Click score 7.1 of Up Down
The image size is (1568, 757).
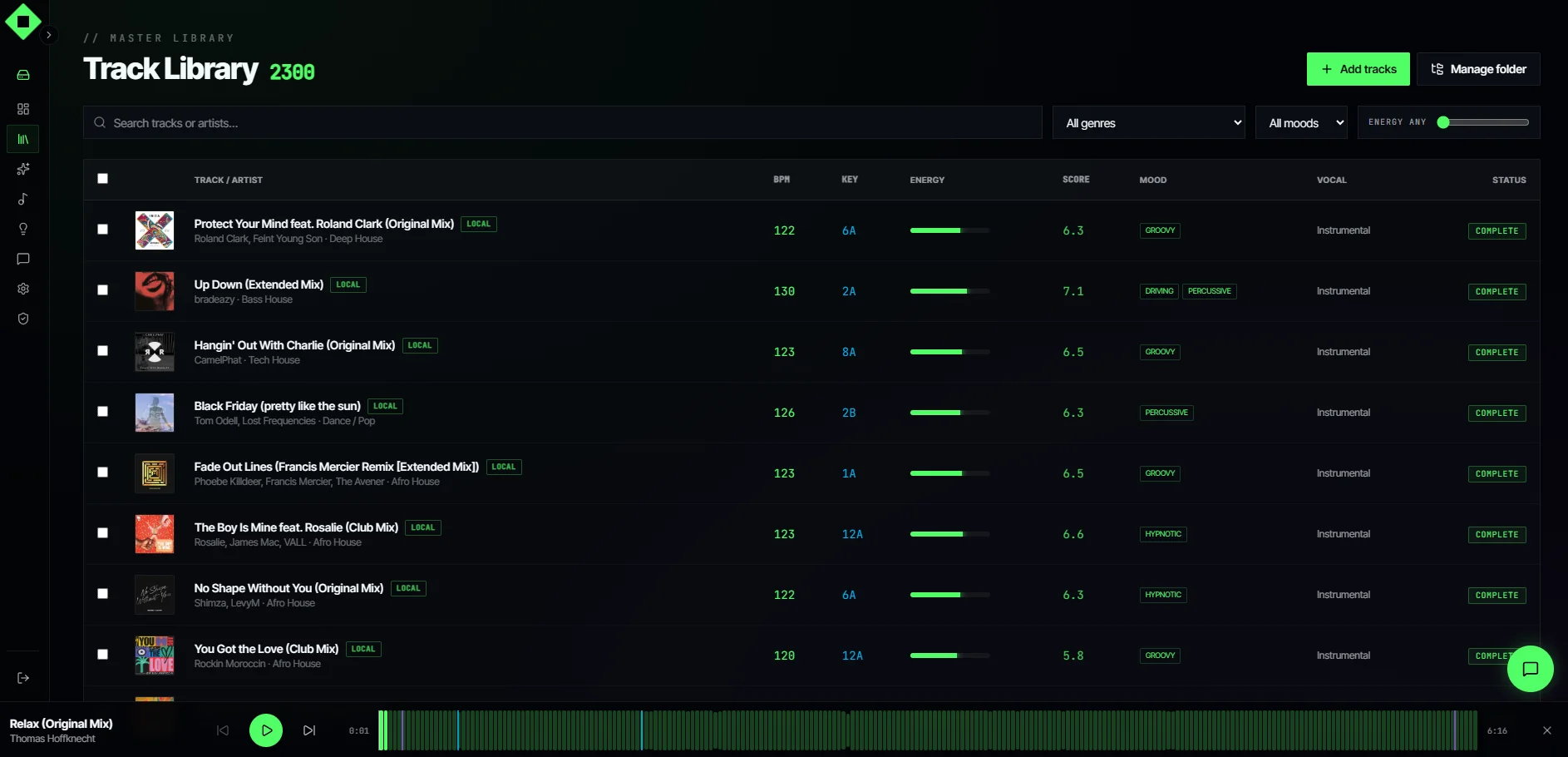pyautogui.click(x=1073, y=291)
